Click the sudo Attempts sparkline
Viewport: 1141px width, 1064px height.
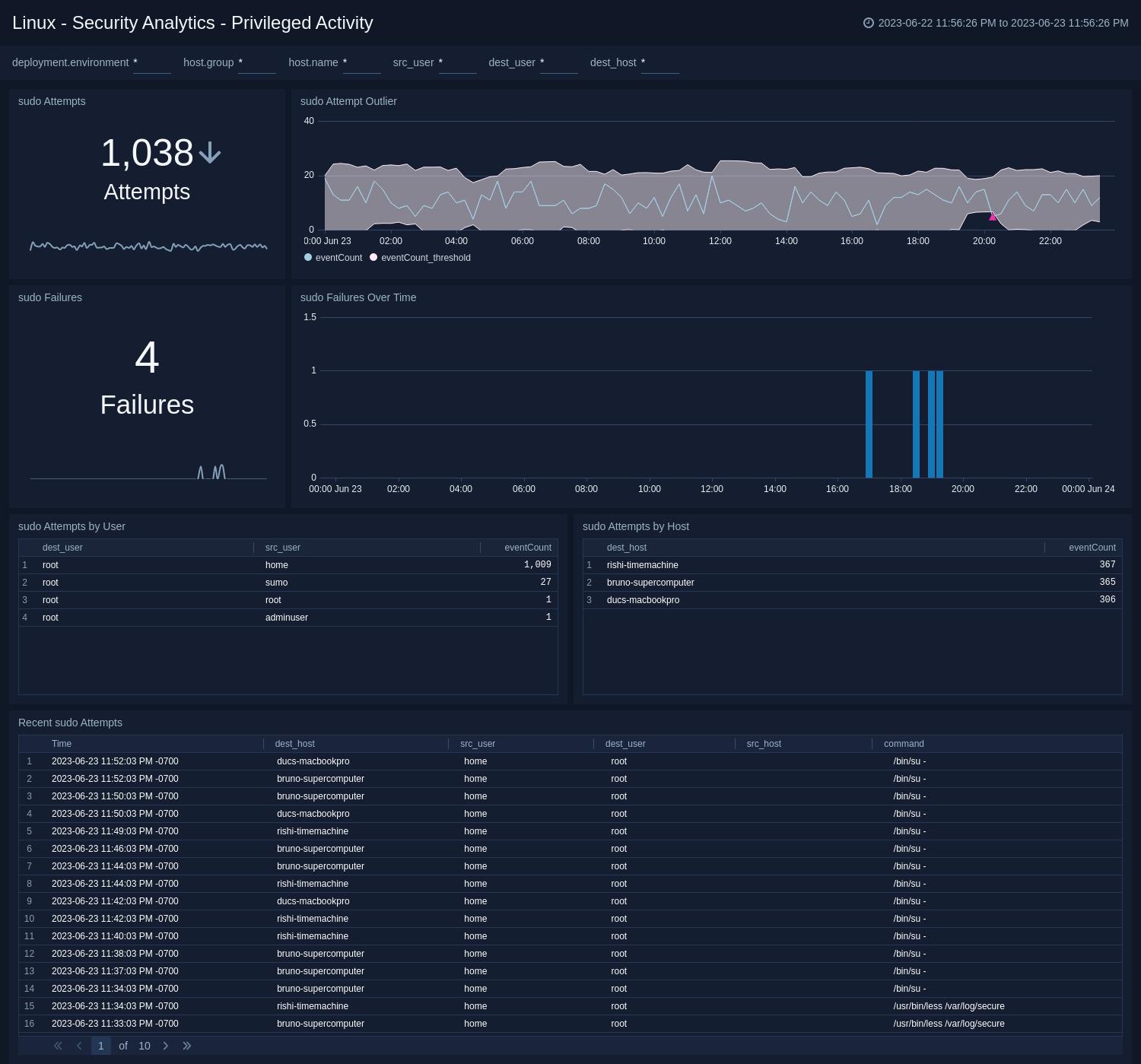point(148,246)
